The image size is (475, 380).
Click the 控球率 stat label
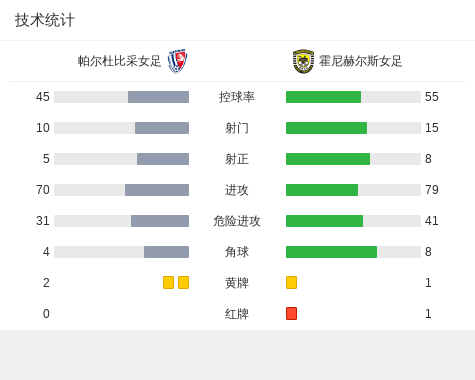click(x=237, y=97)
